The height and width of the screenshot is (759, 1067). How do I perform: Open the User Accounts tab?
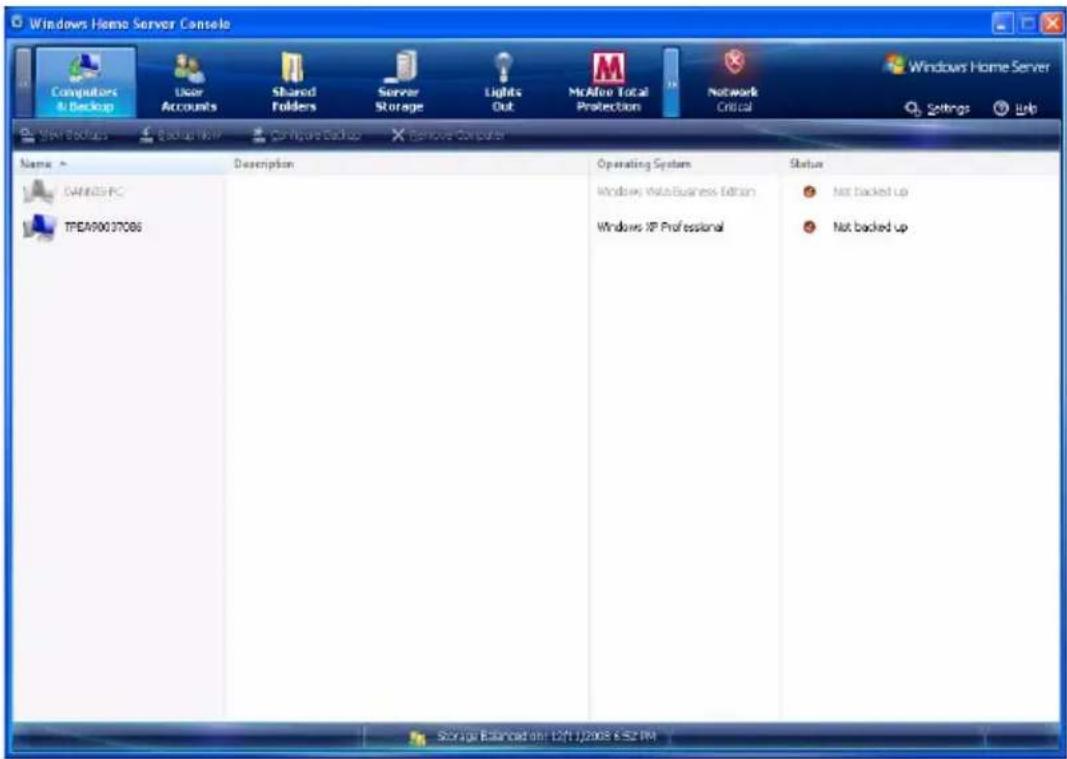[x=188, y=82]
